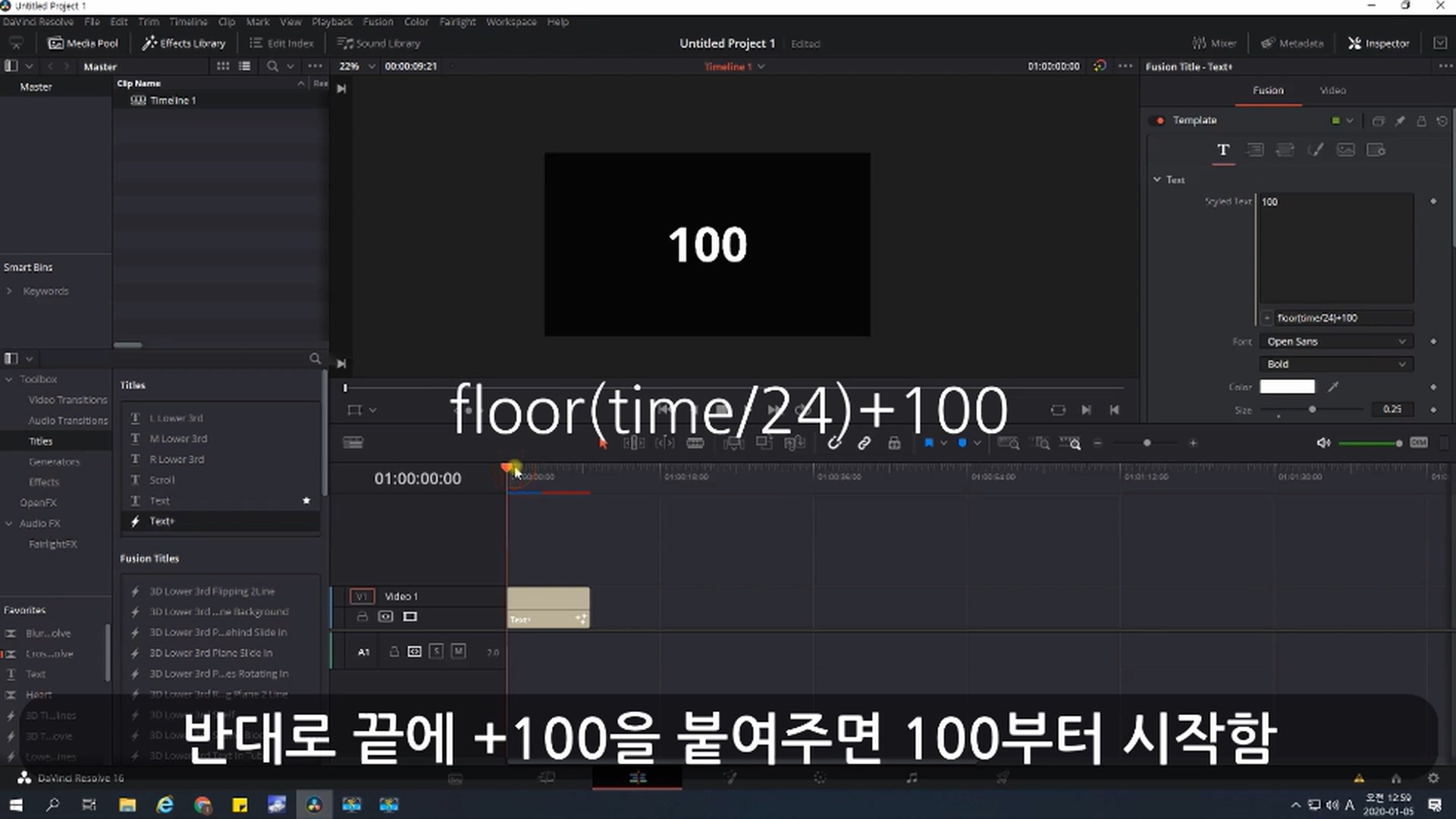
Task: Click the mute volume speaker icon
Action: coord(1323,443)
